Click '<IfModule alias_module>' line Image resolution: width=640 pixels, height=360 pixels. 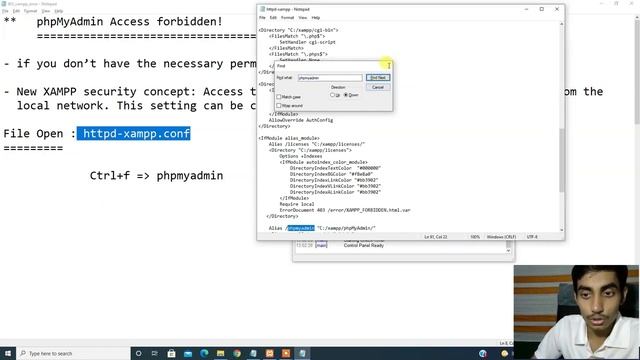coord(289,138)
